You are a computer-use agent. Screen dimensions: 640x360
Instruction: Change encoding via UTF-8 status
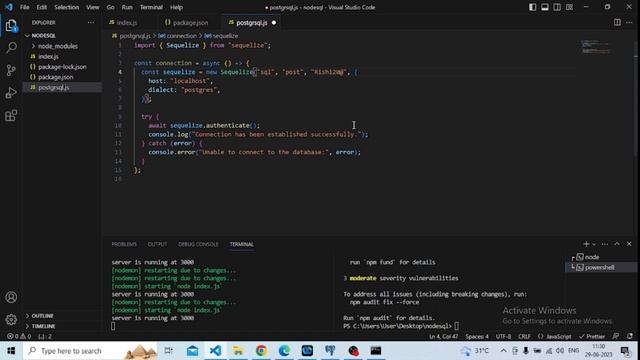503,336
